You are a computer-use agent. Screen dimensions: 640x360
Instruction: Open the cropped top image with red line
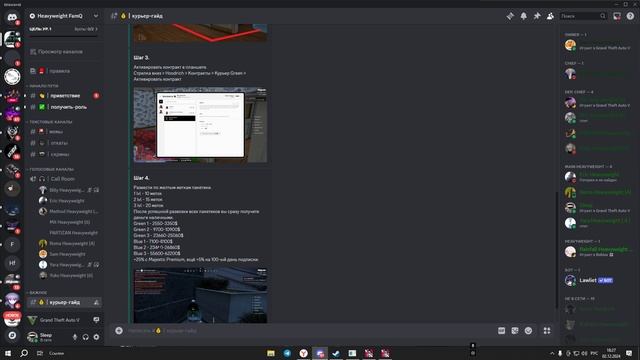click(x=200, y=33)
